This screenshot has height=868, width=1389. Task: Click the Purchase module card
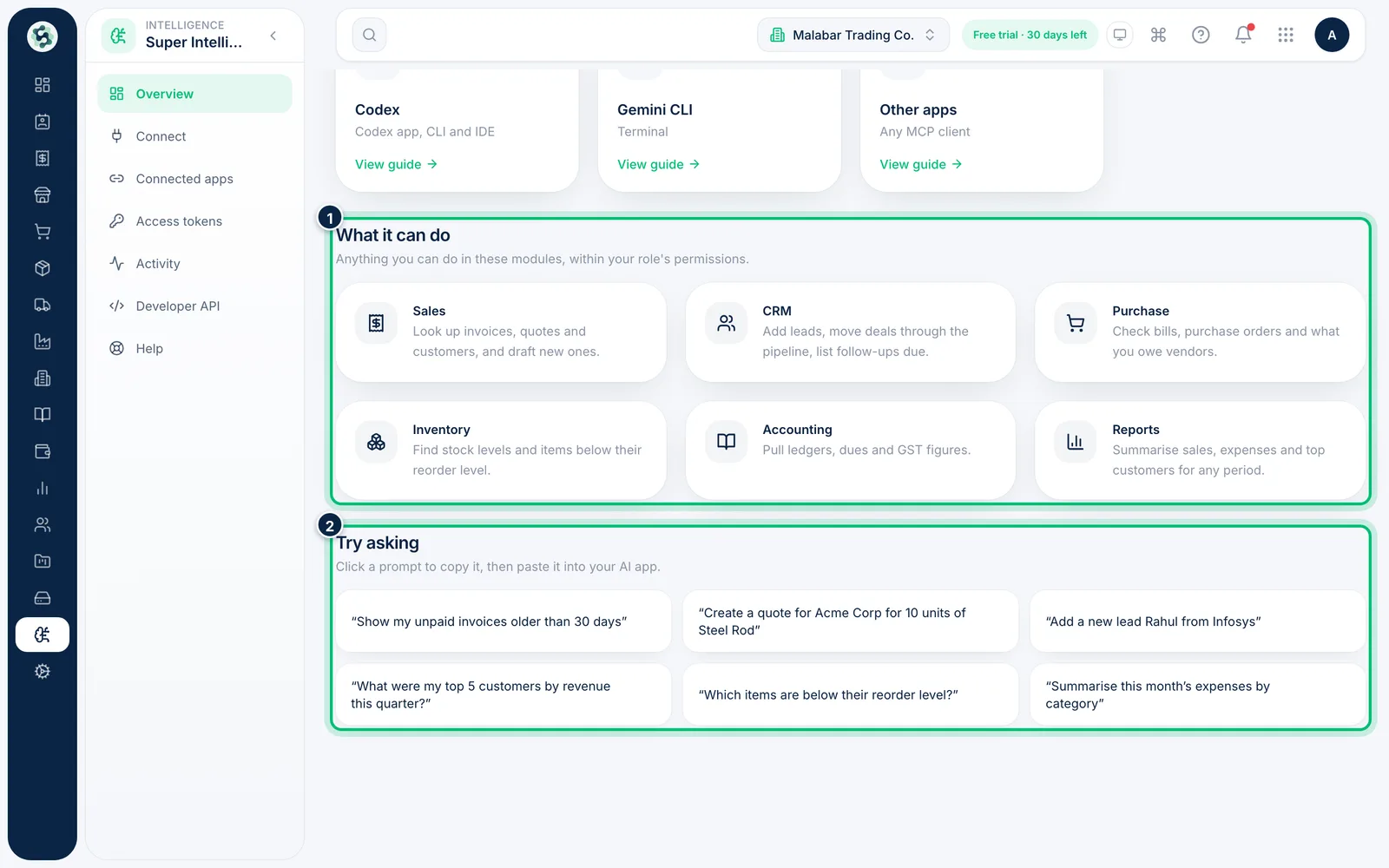[x=1200, y=332]
